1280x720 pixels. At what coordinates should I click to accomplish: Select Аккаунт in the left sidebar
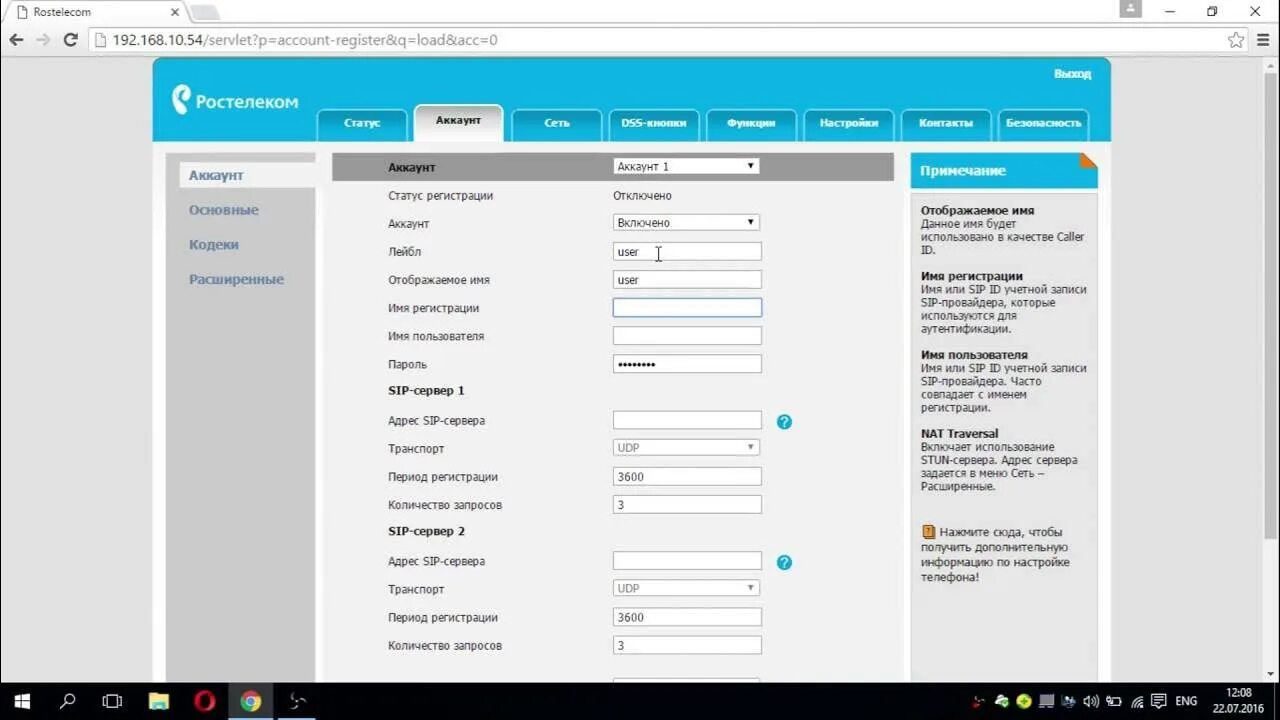tap(247, 175)
